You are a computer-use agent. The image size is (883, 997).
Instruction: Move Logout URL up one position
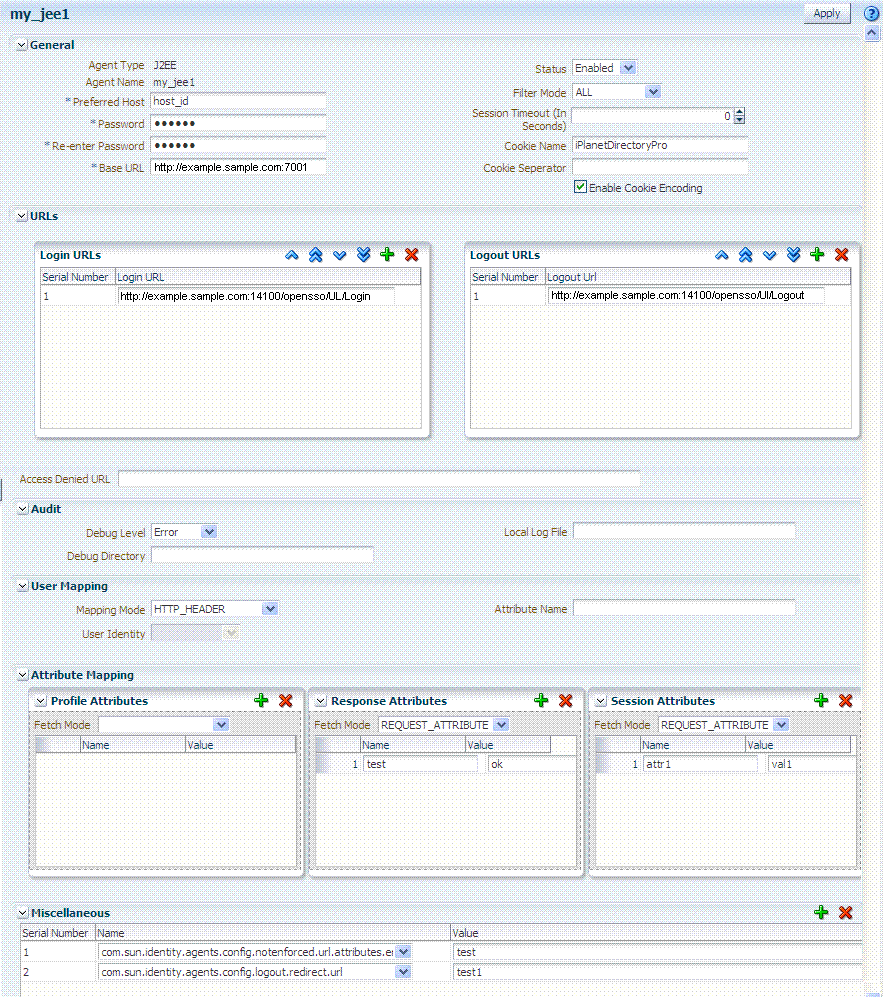pos(722,255)
